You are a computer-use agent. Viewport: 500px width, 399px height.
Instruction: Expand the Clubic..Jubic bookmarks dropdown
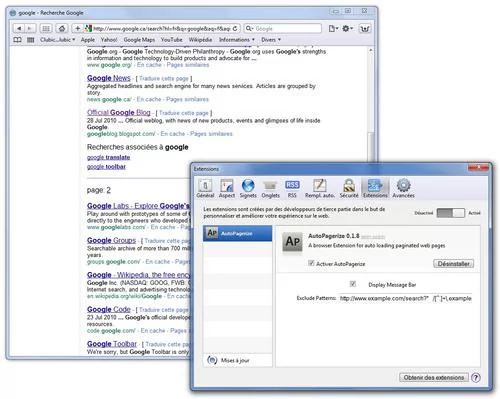[57, 40]
